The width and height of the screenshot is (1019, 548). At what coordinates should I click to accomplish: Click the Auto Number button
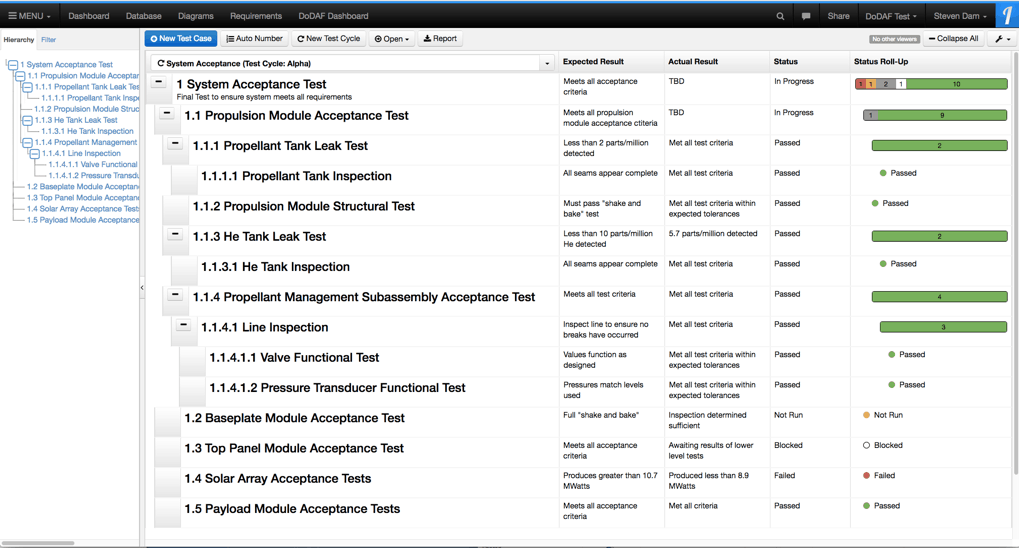pyautogui.click(x=254, y=39)
